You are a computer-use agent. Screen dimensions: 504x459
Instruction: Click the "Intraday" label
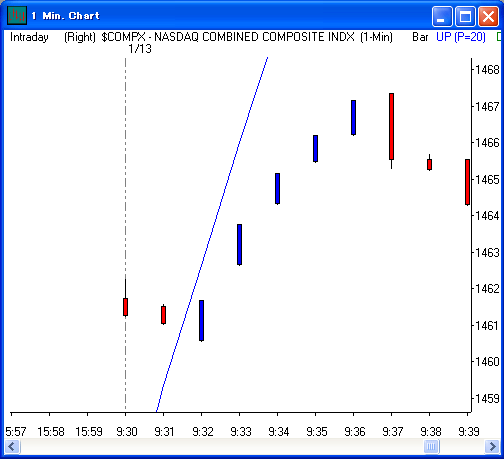tap(29, 37)
